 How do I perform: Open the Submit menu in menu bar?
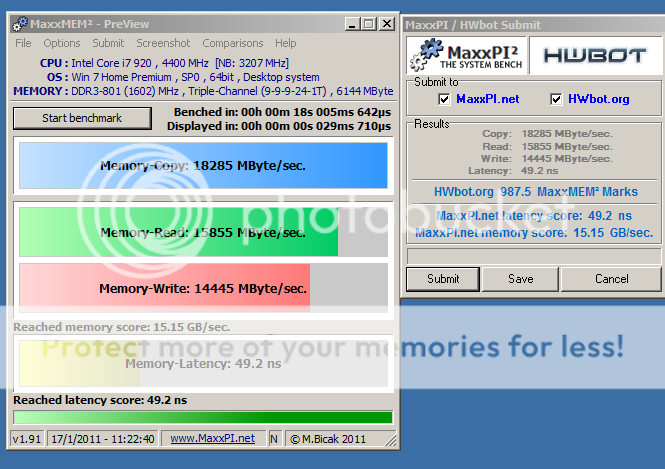click(x=108, y=43)
